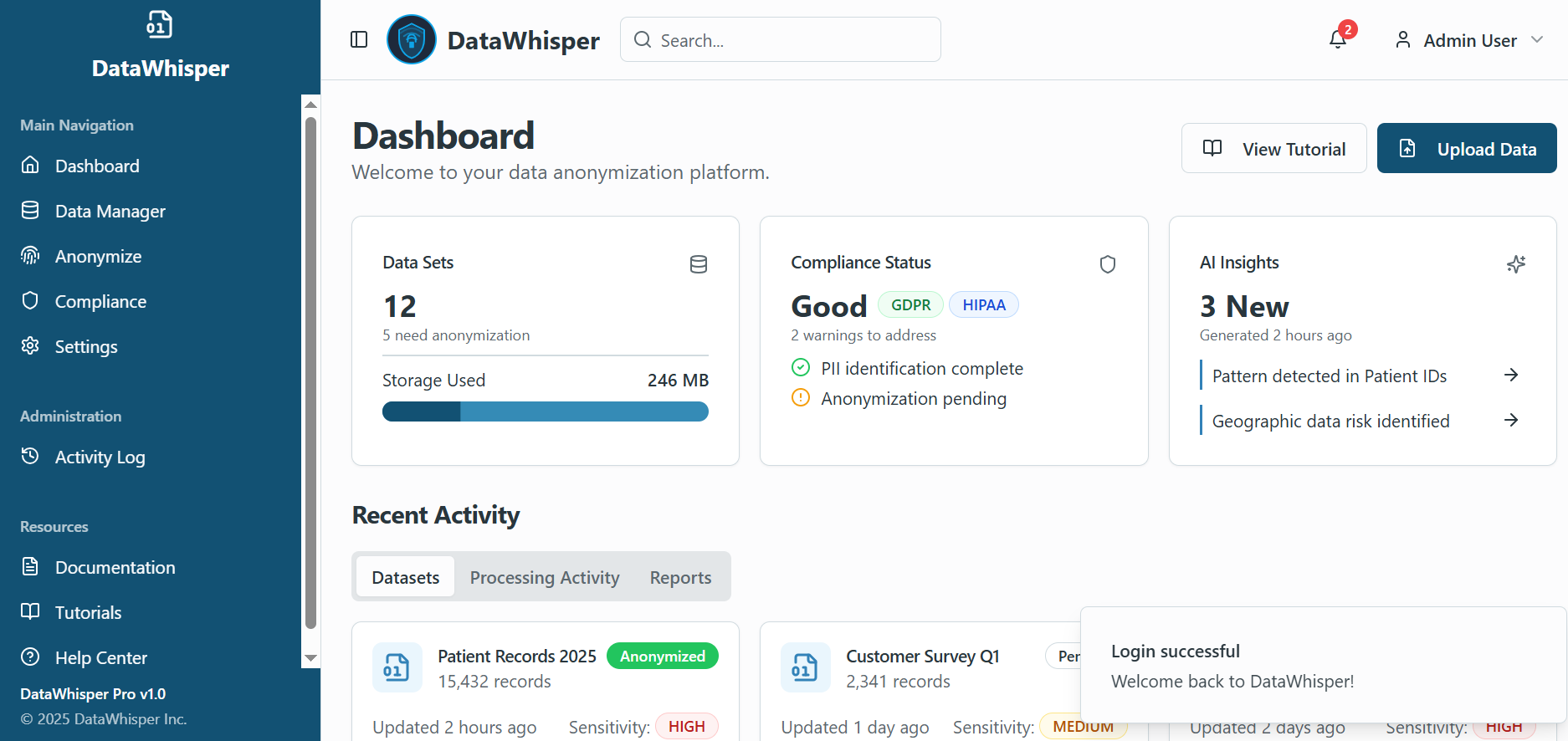Image resolution: width=1568 pixels, height=741 pixels.
Task: Toggle the sidebar collapse button
Action: pos(359,40)
